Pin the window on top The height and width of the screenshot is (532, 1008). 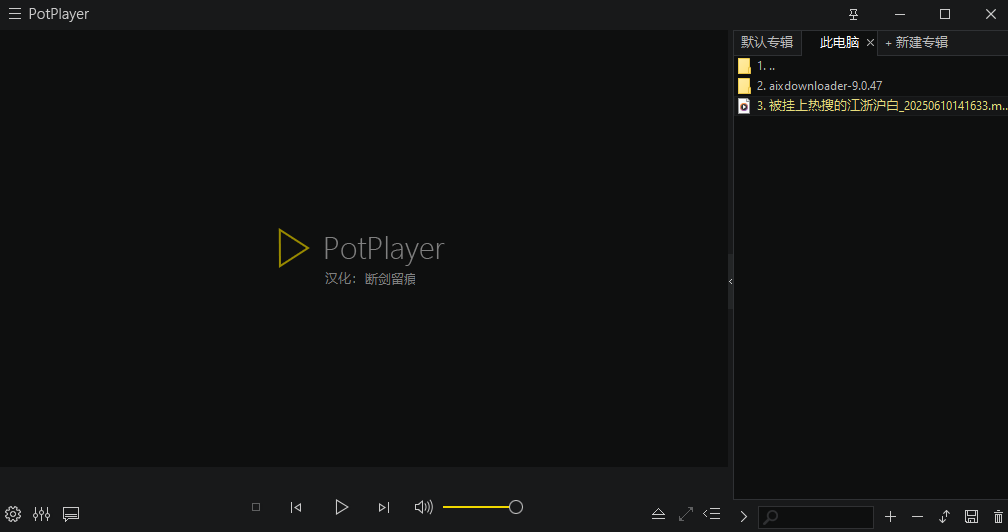(x=853, y=14)
